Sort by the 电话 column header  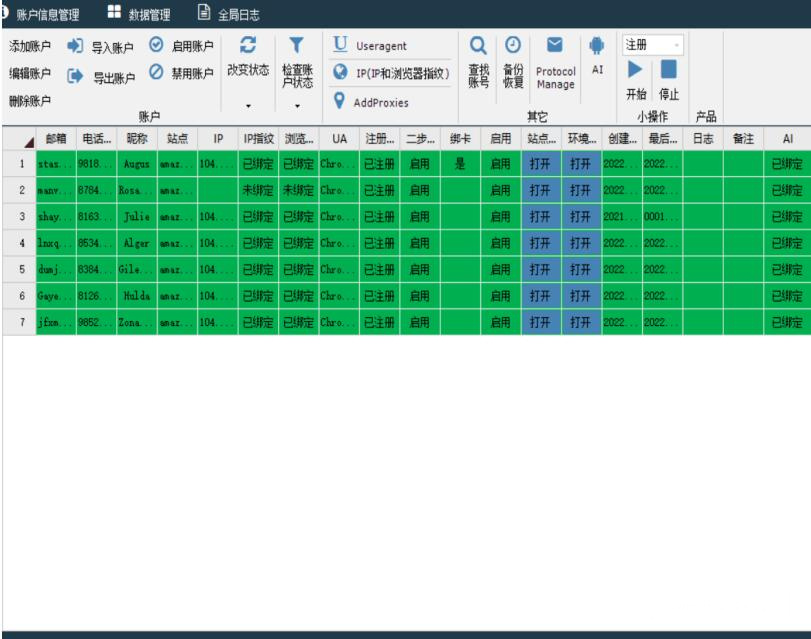96,139
